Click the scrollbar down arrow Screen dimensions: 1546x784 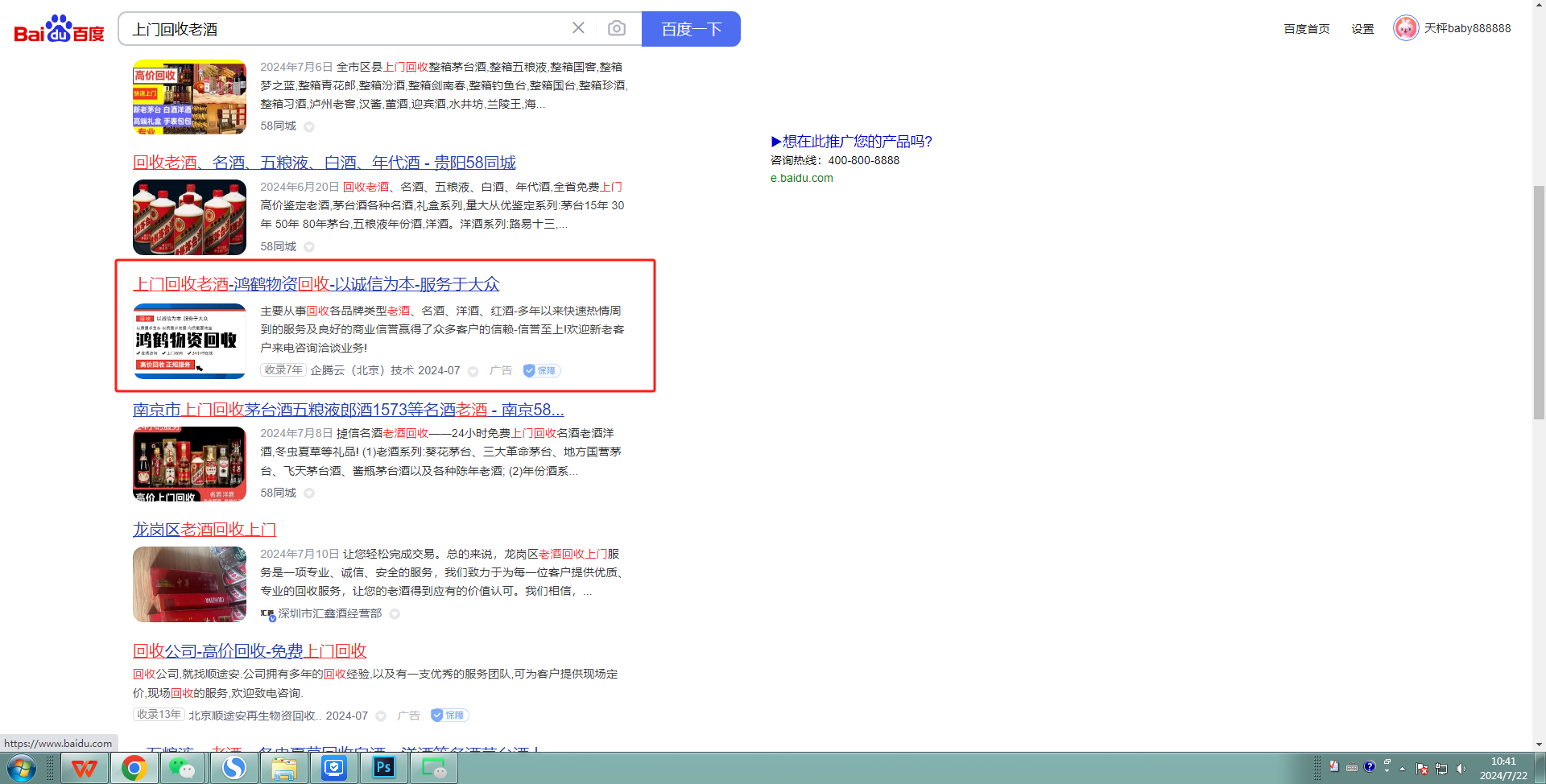(x=1539, y=745)
